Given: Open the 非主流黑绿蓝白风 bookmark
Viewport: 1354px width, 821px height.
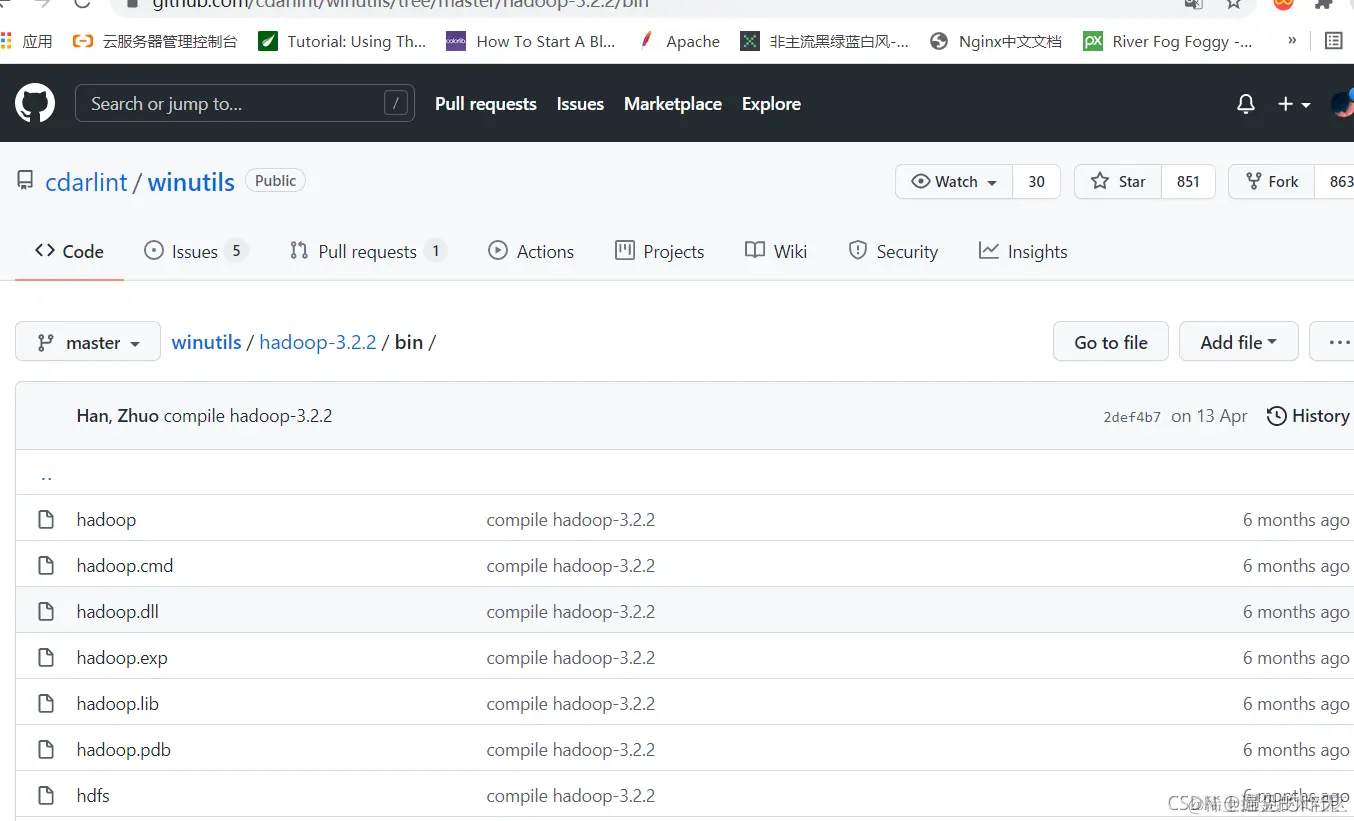Looking at the screenshot, I should point(825,41).
